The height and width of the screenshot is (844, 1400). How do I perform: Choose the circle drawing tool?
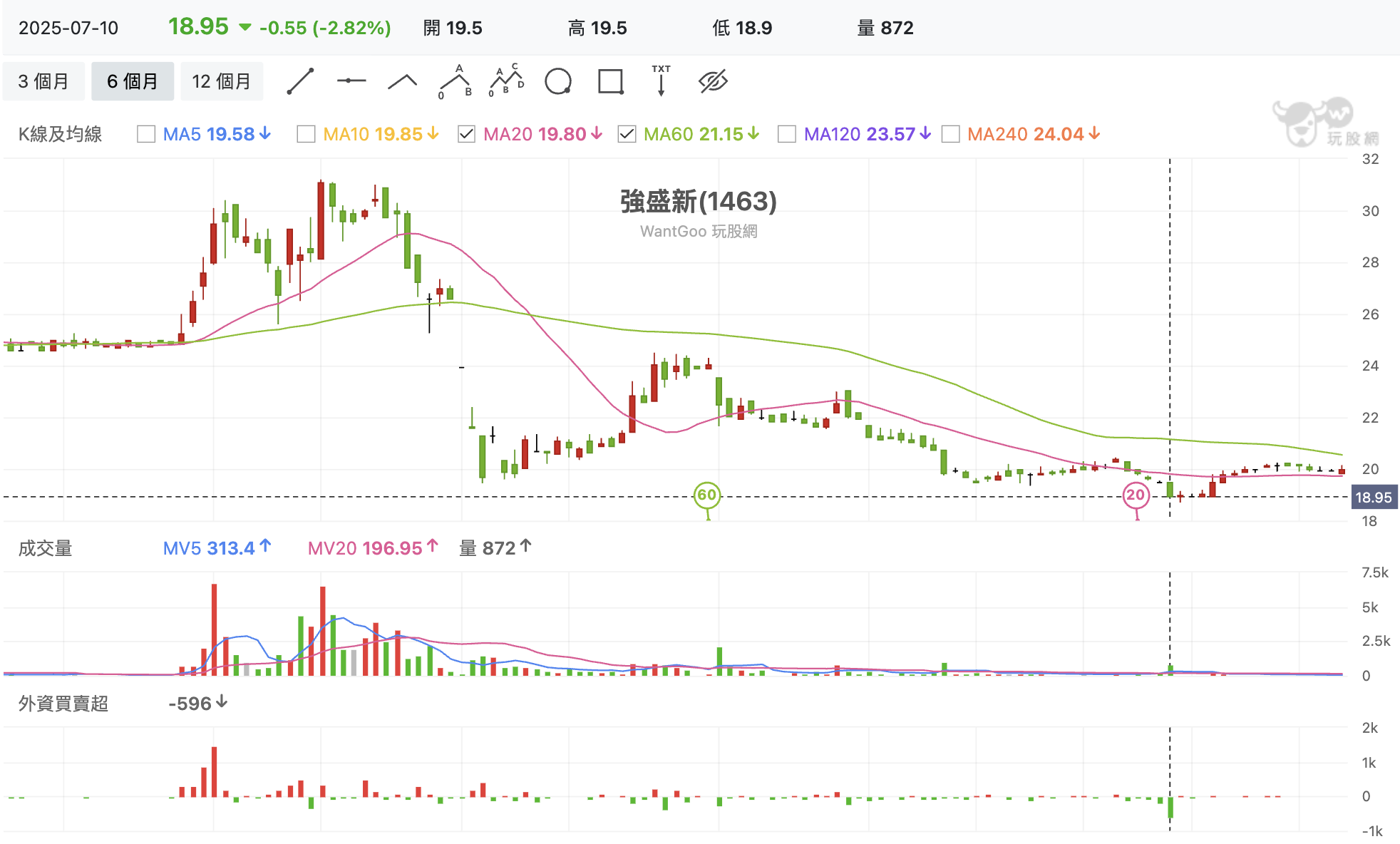pyautogui.click(x=559, y=81)
